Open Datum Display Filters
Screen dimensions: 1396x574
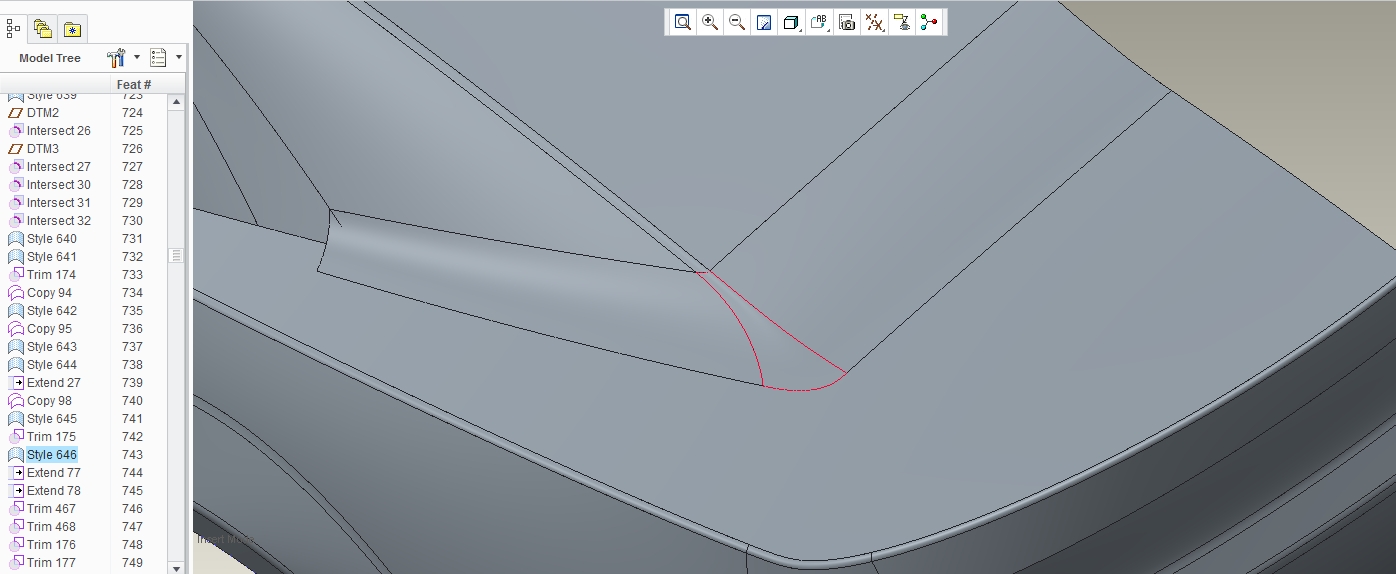[875, 22]
